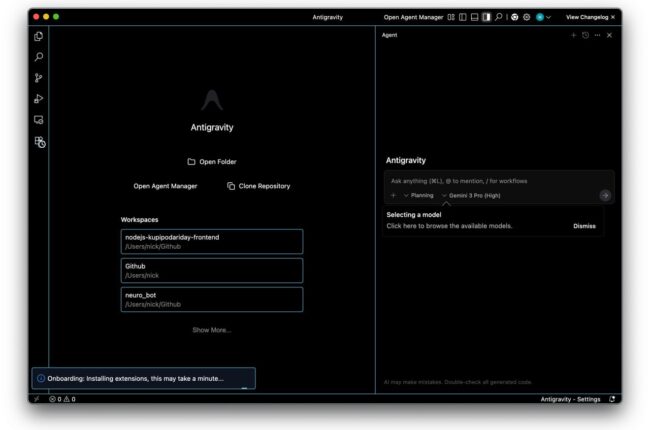Toggle the primary sidebar layout button
The height and width of the screenshot is (430, 650).
coord(463,17)
